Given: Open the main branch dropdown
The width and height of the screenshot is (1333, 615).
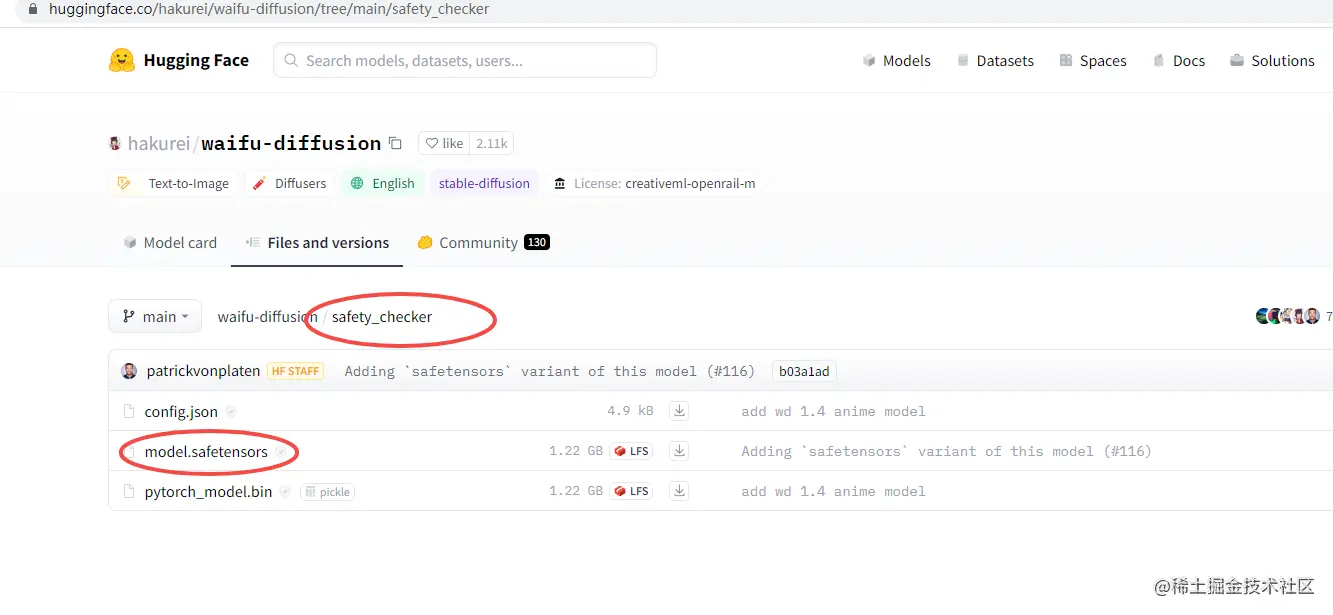Looking at the screenshot, I should (x=155, y=316).
